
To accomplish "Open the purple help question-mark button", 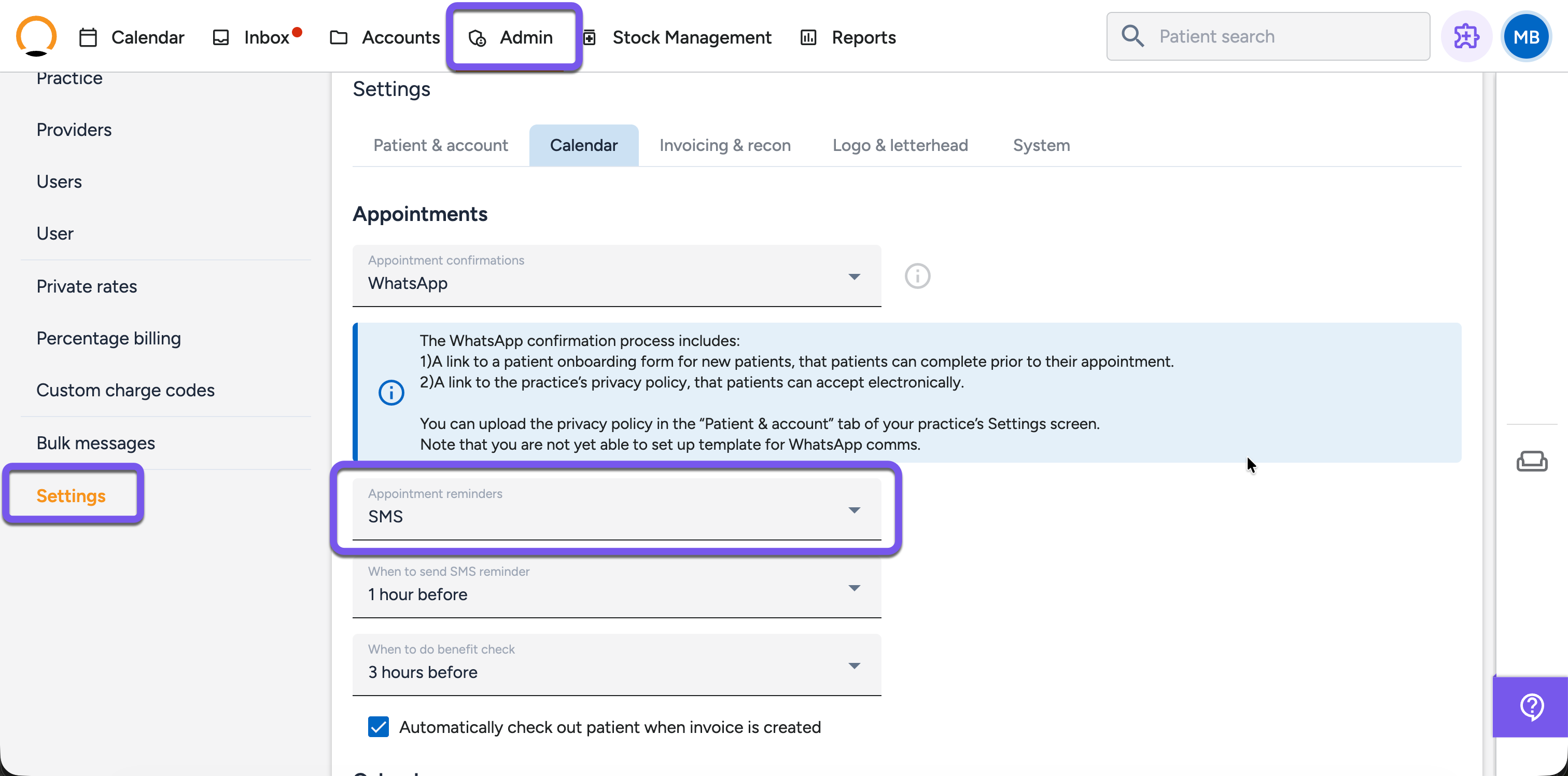I will tap(1531, 706).
